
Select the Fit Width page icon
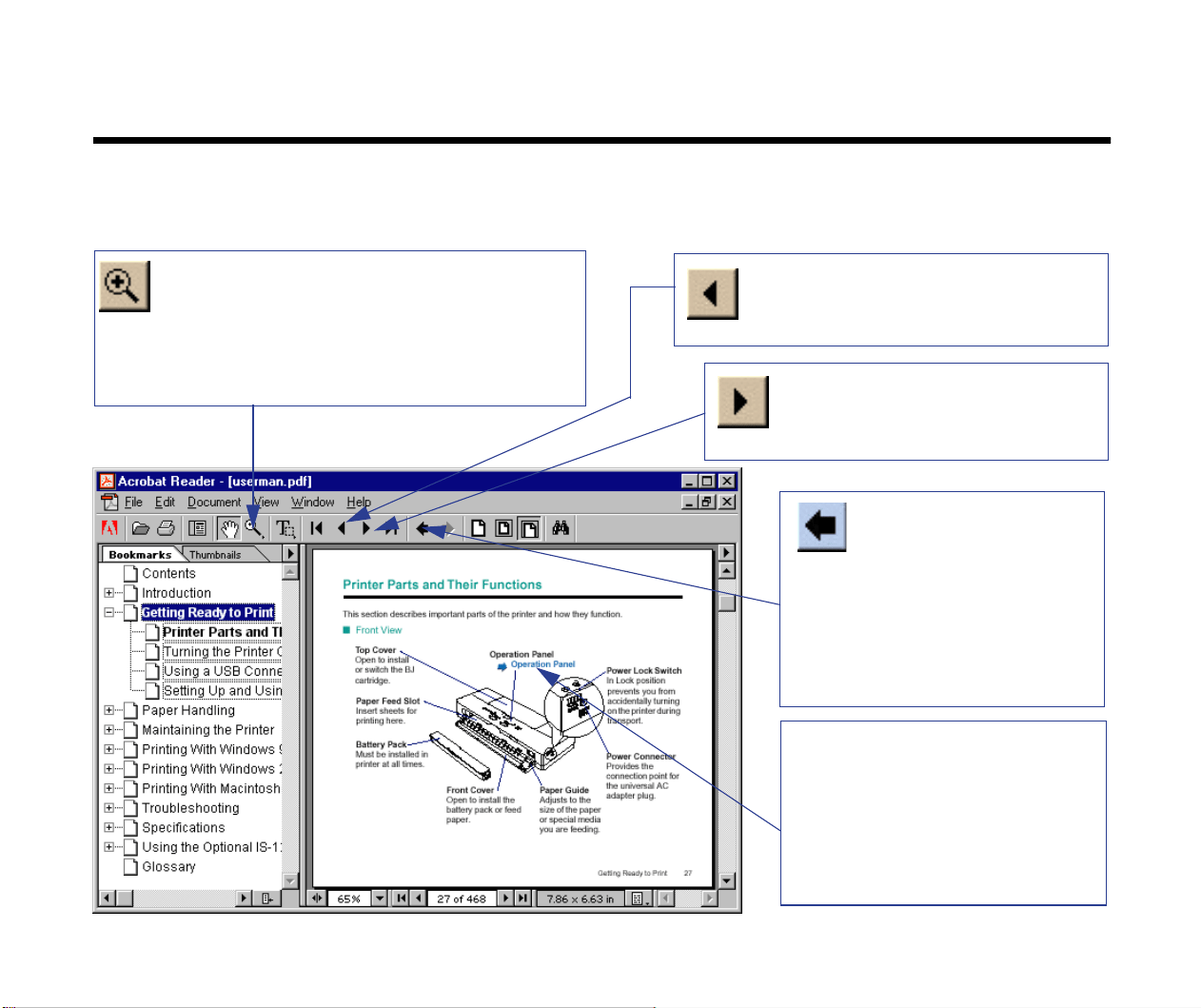(x=530, y=528)
